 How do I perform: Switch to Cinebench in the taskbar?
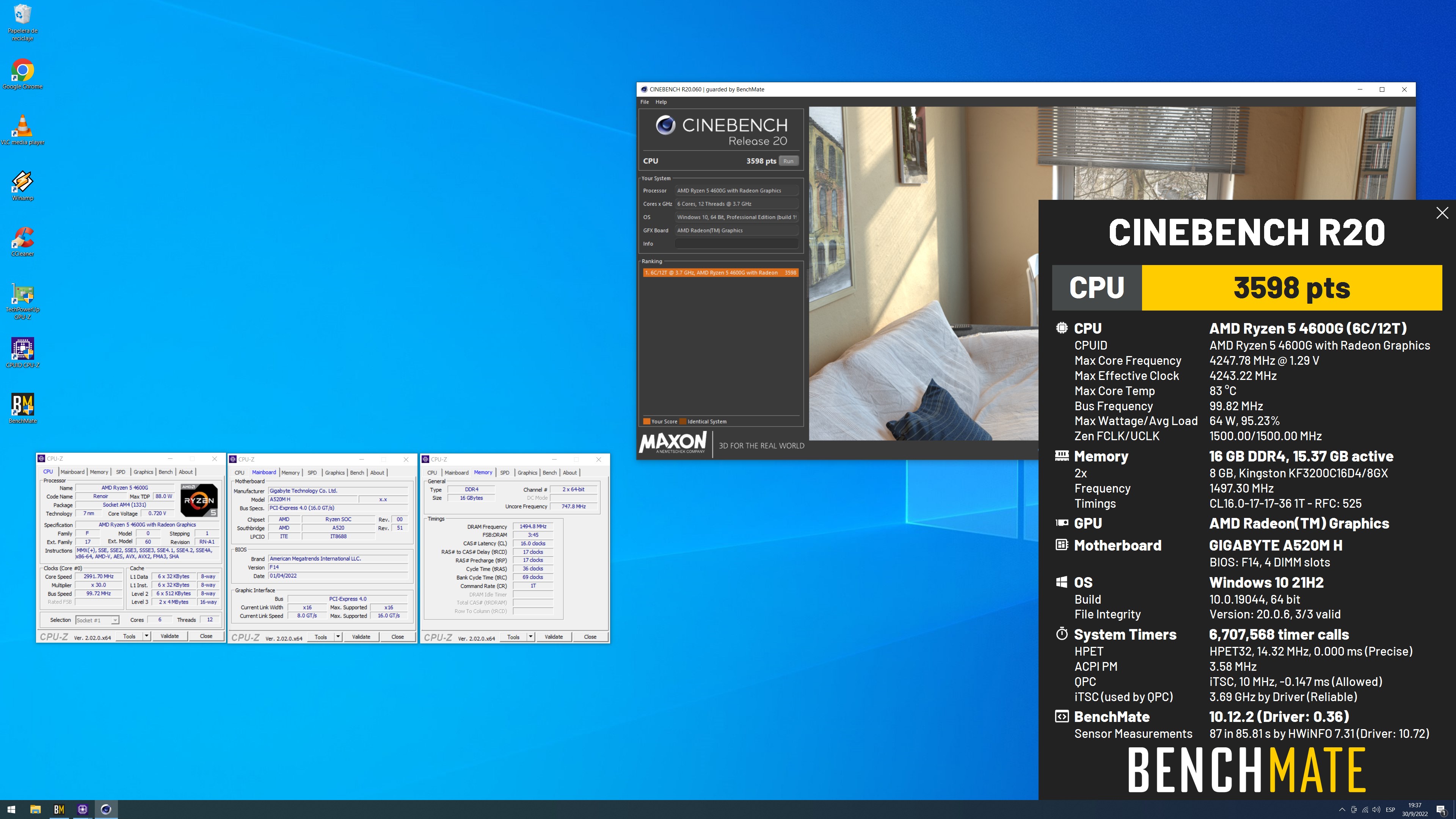106,810
